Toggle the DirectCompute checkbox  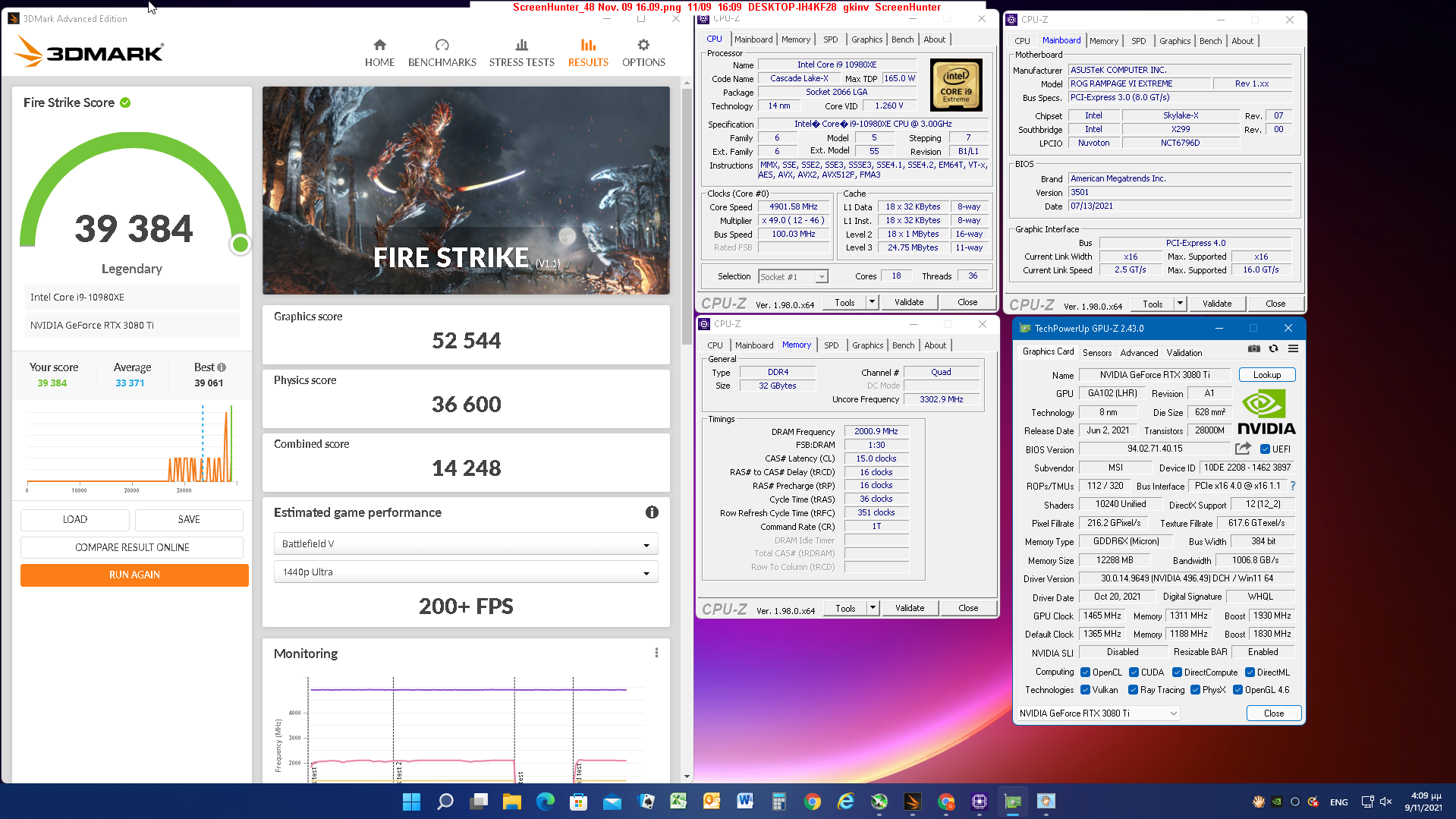click(x=1177, y=673)
